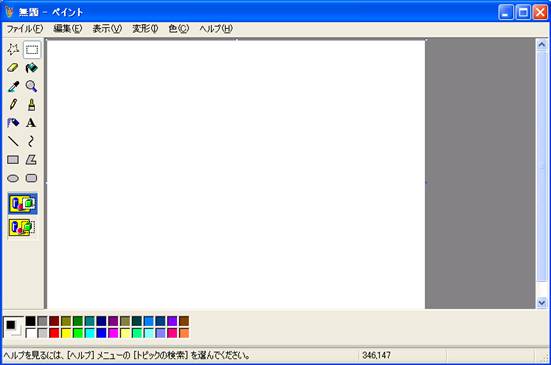Viewport: 551px width, 365px height.
Task: Select the Text tool labeled A
Action: 32,123
